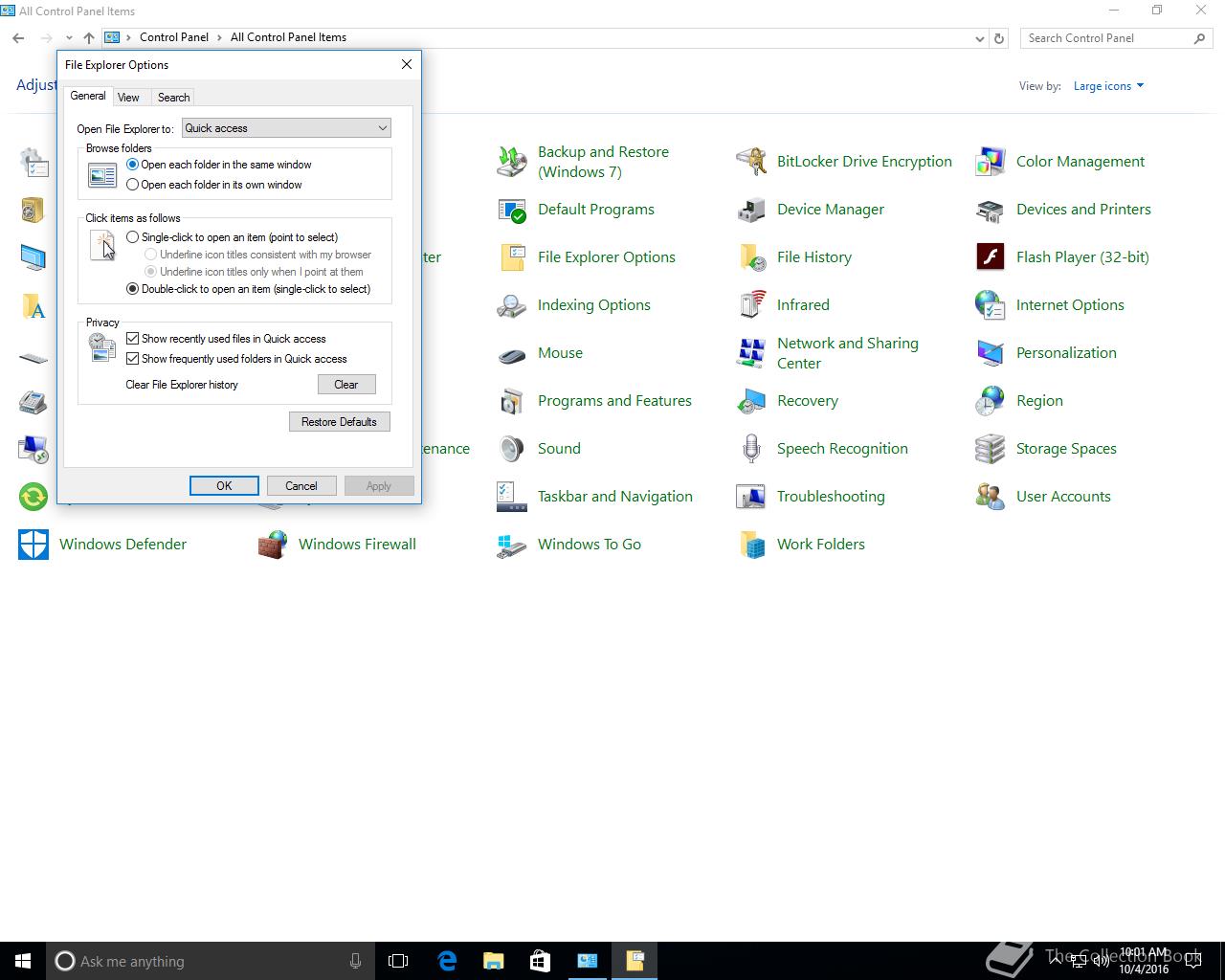This screenshot has height=980, width=1225.
Task: Open the Network and Sharing Center icon
Action: point(751,353)
